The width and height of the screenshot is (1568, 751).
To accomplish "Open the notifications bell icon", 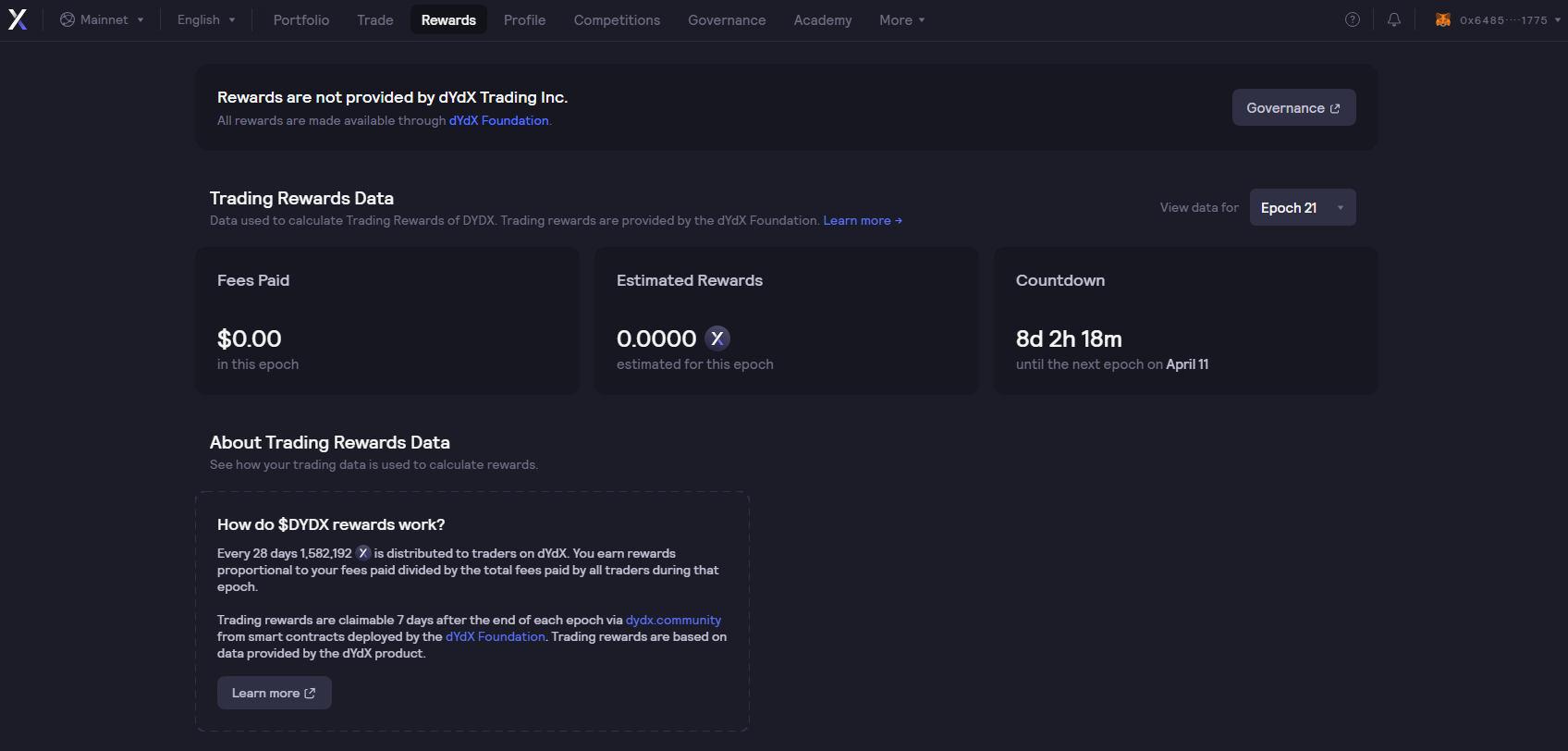I will pyautogui.click(x=1393, y=19).
